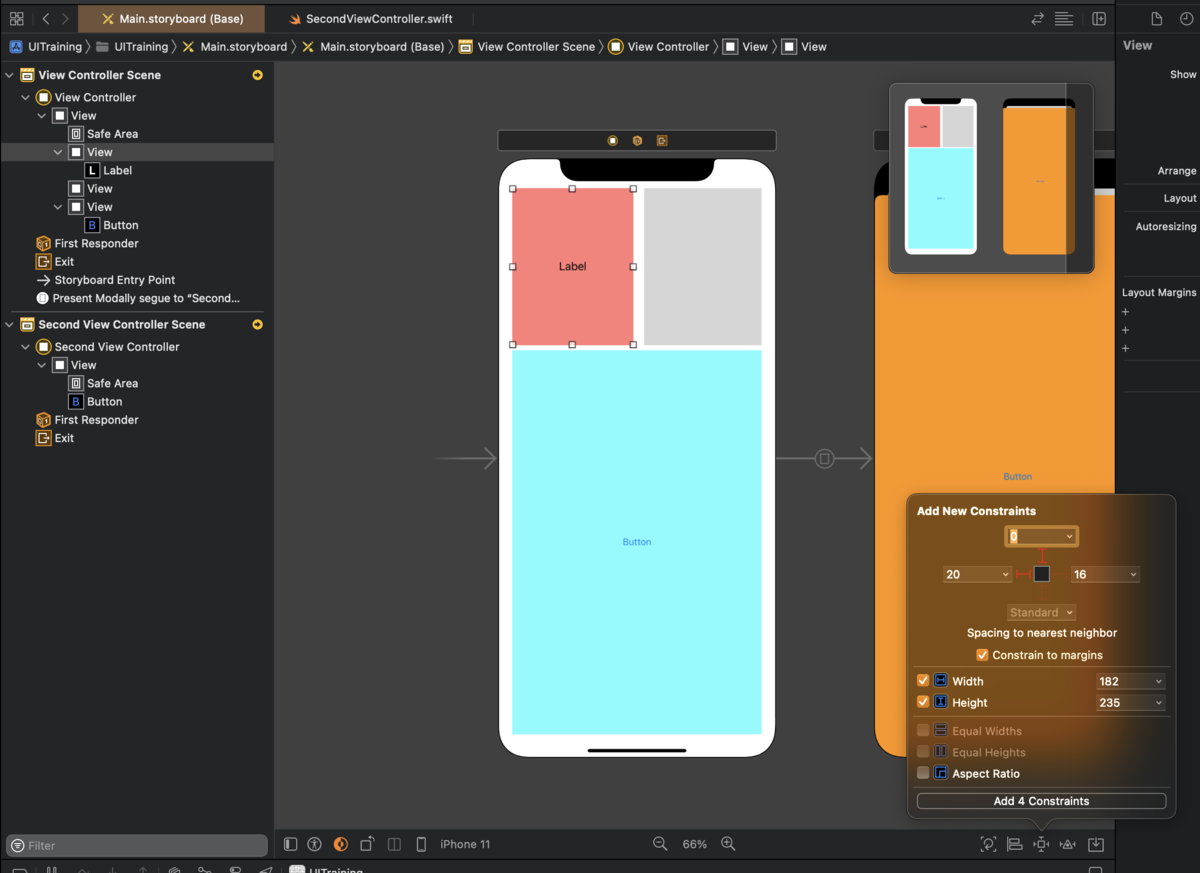1200x873 pixels.
Task: Open the editor options lines icon
Action: click(1064, 19)
